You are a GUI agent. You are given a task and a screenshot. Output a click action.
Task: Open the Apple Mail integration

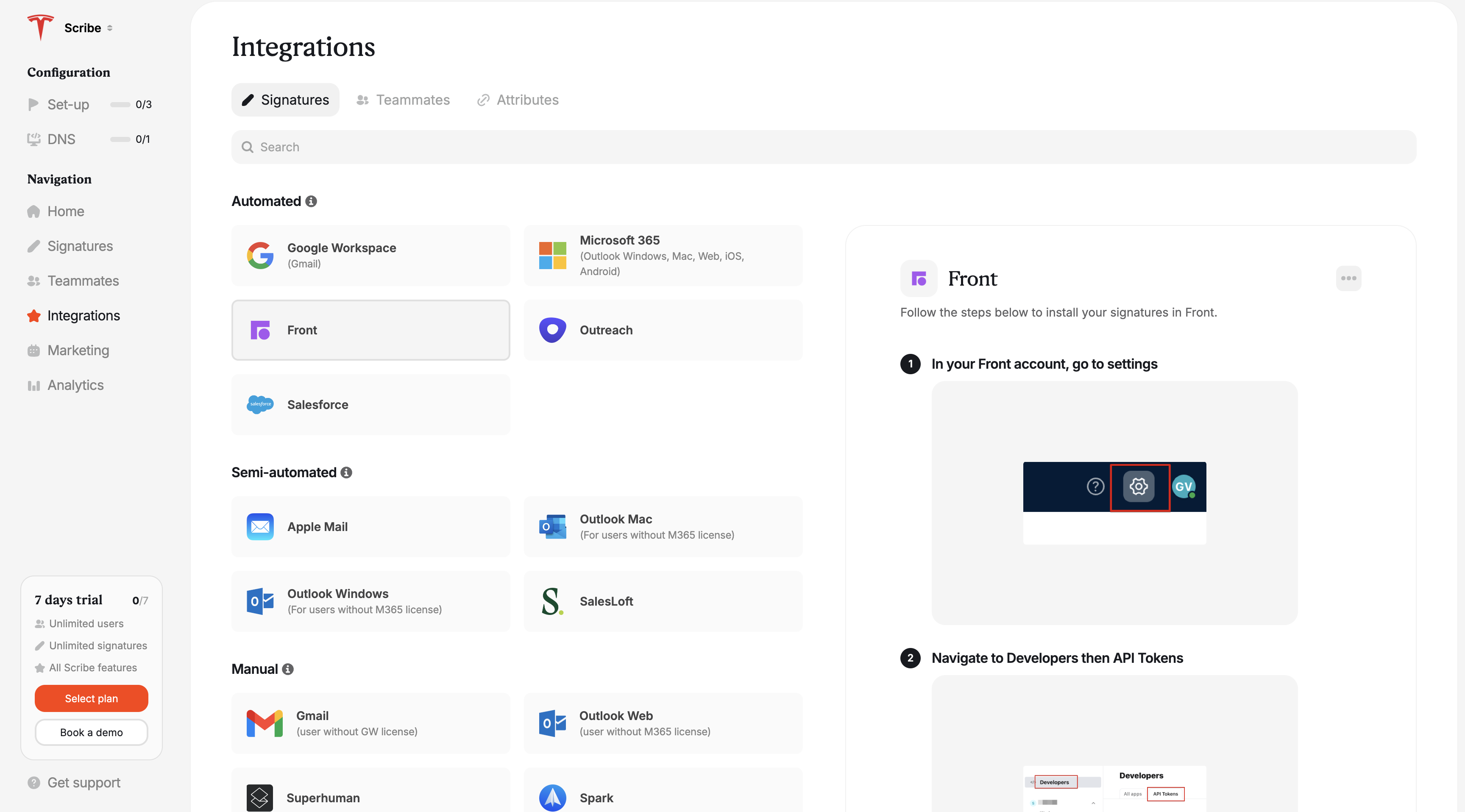370,526
